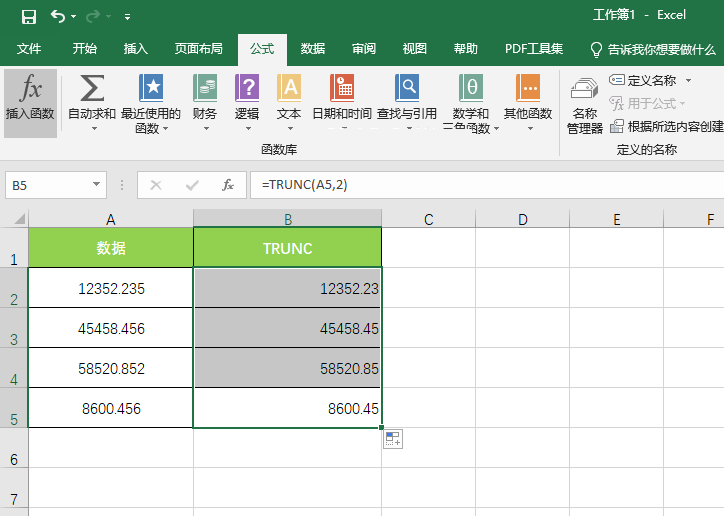Expand the Define Name (定义名称) dropdown arrow
724x516 pixels.
point(688,80)
